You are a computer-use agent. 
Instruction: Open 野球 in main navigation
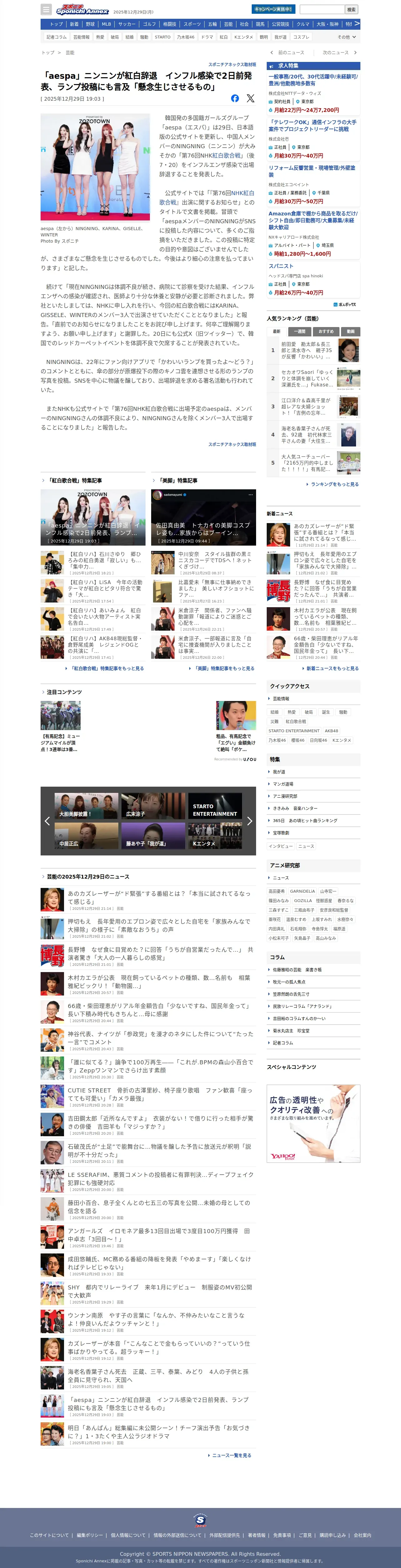[x=90, y=24]
